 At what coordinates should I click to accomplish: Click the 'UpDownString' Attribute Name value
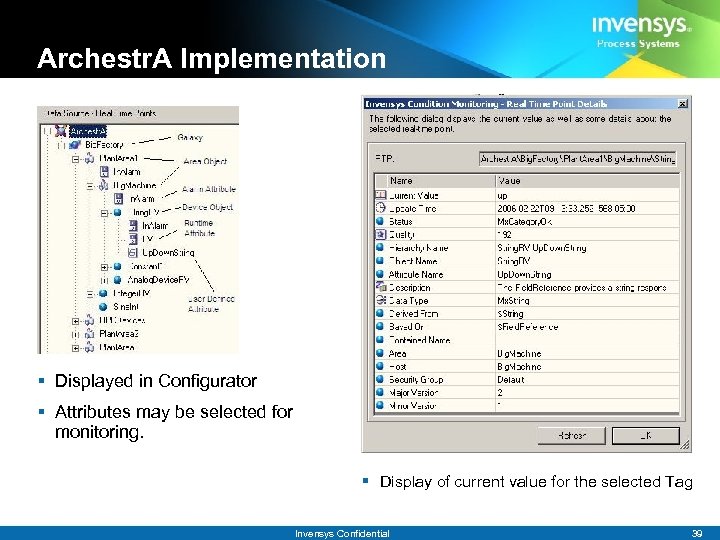pos(524,275)
